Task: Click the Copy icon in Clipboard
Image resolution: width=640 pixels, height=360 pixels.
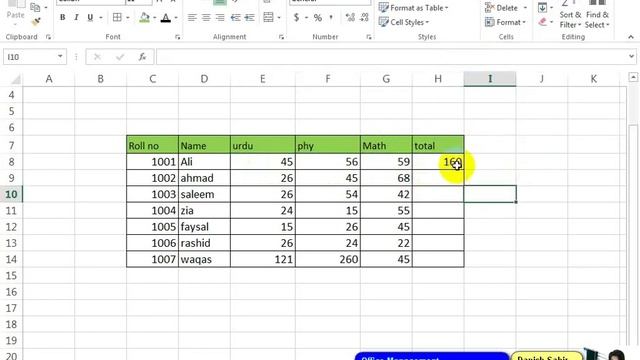Action: coord(36,7)
